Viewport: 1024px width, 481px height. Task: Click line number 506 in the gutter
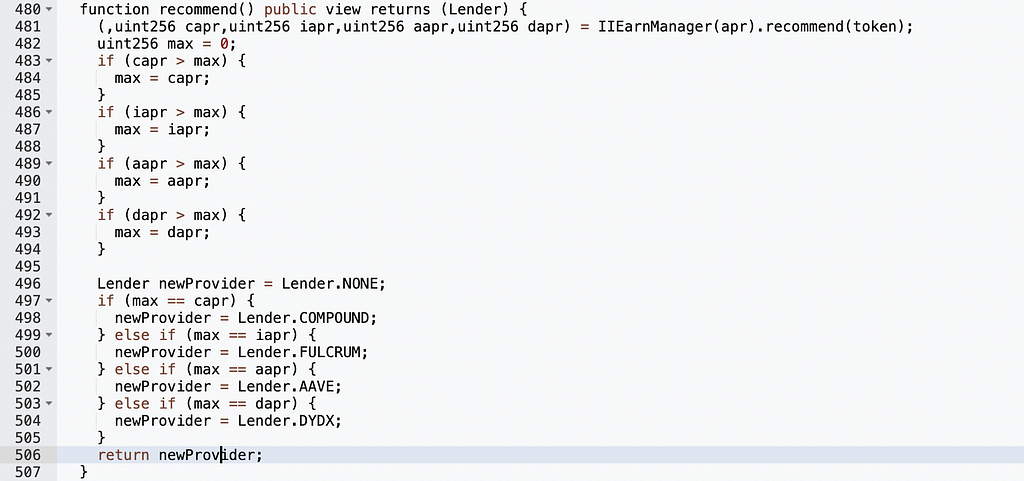(x=28, y=455)
